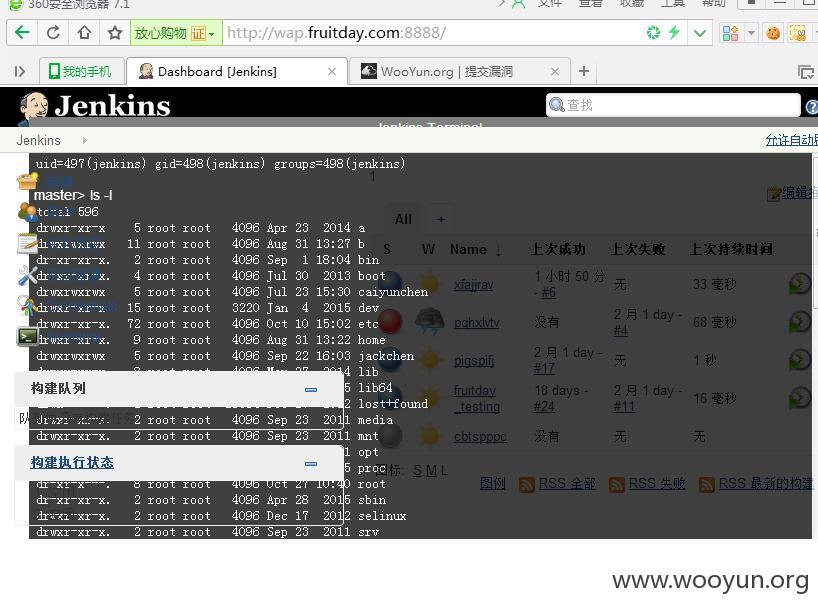Expand the breadcrumb arrow after Jenkins

(x=85, y=140)
